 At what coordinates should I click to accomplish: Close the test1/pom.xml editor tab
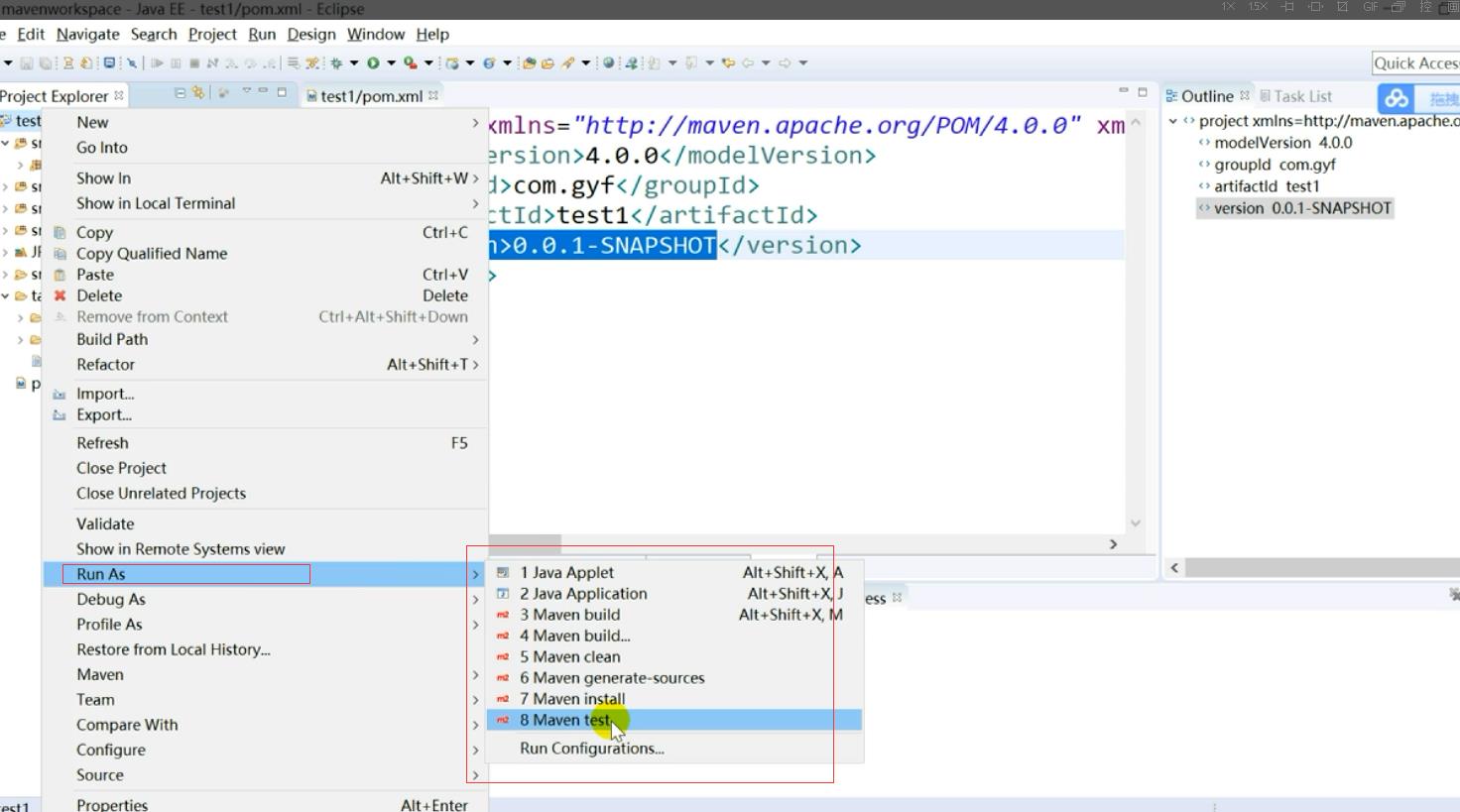click(433, 95)
